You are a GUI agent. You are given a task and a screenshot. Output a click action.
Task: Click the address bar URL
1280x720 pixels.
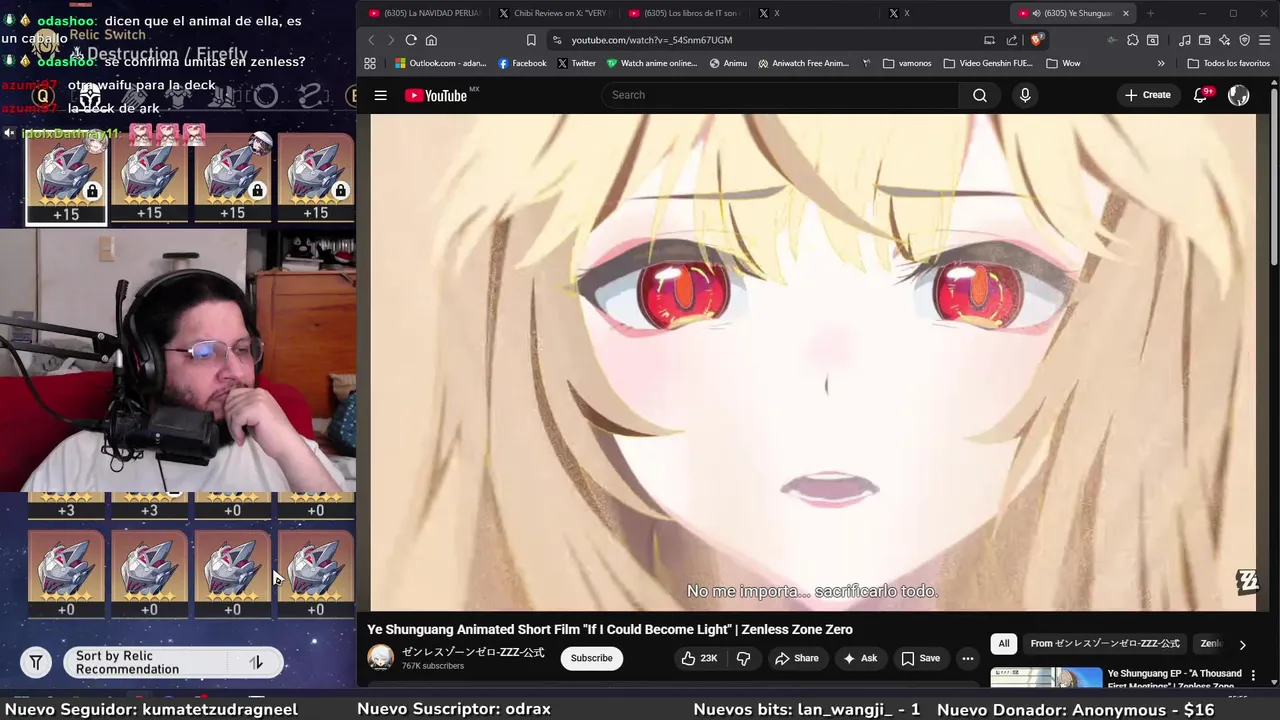(652, 40)
